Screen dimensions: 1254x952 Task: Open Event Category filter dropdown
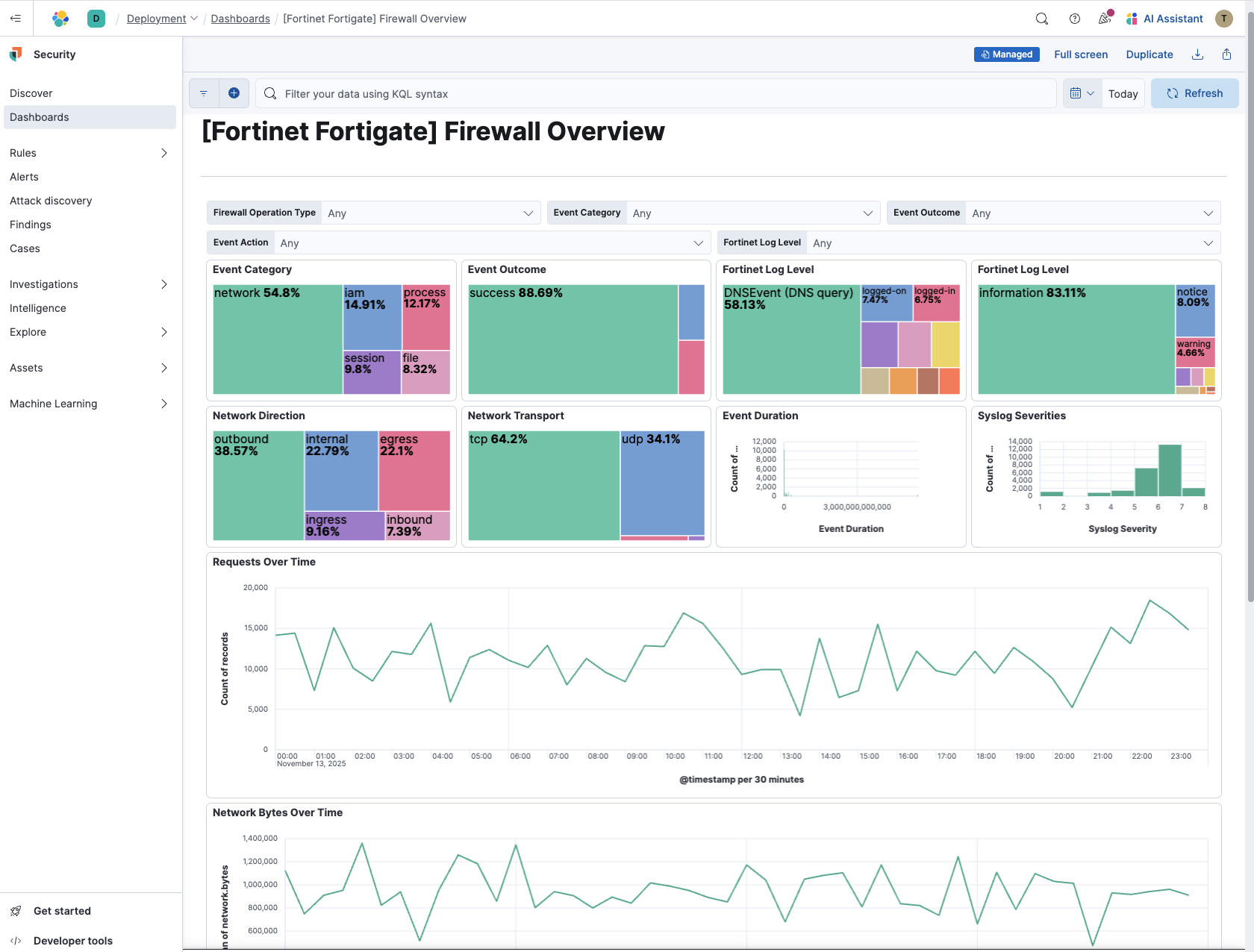714,213
